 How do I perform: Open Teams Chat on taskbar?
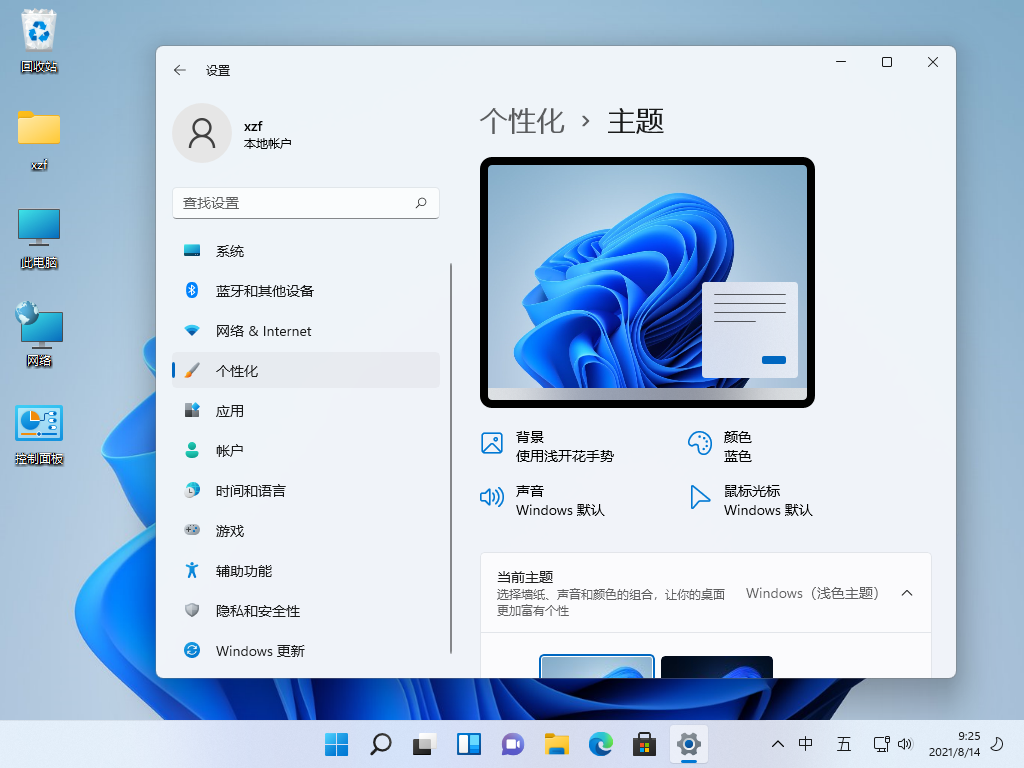513,744
